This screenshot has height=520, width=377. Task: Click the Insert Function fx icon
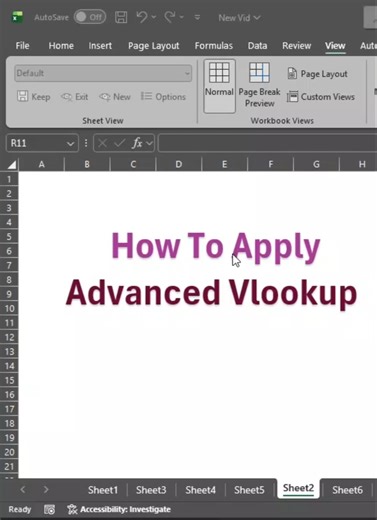(x=137, y=143)
